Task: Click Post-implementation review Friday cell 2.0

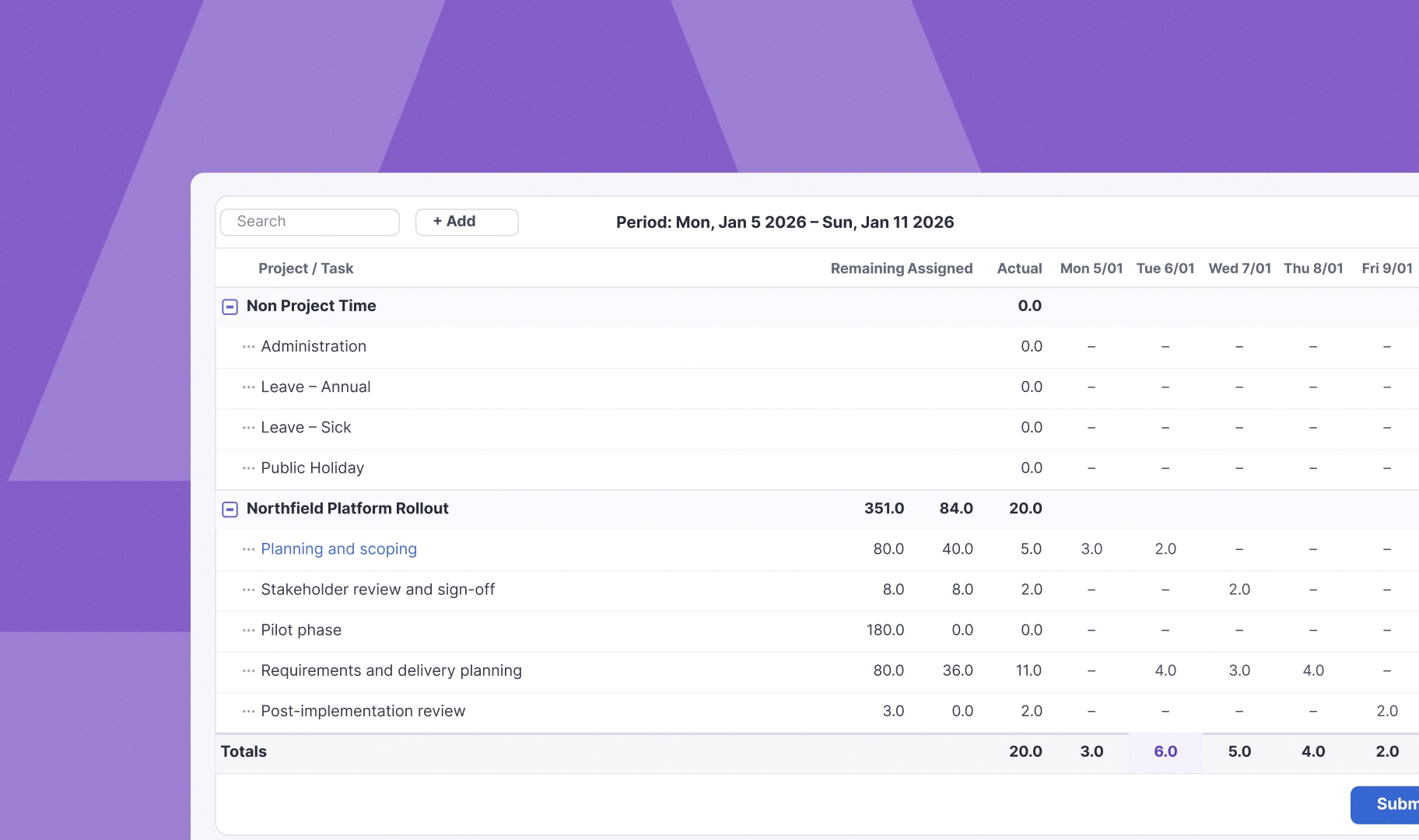Action: (1387, 711)
